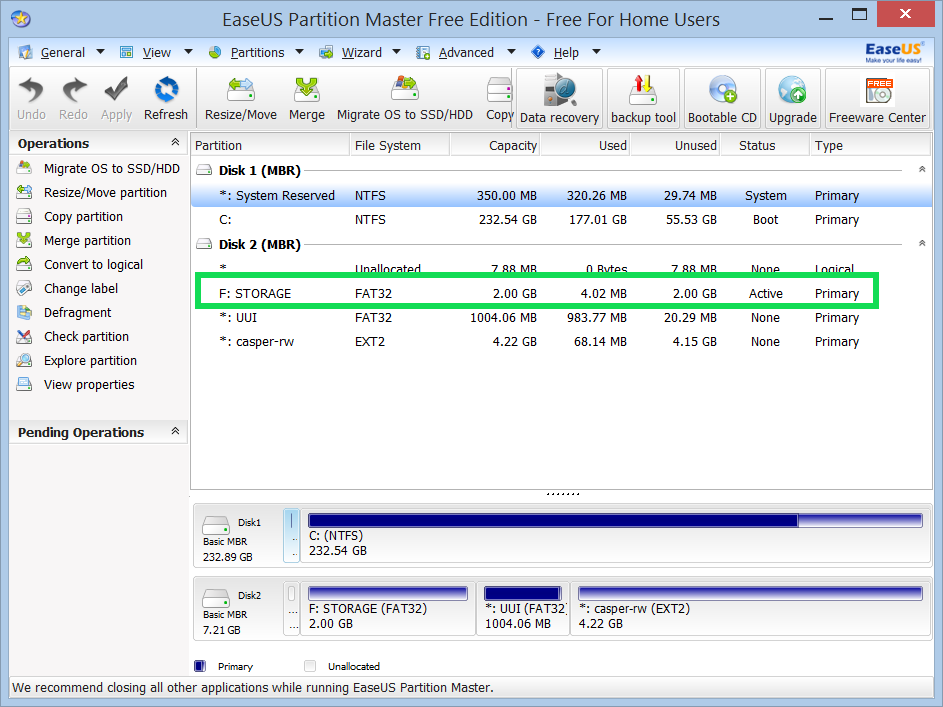Expand the dropdown arrow beside Help
The width and height of the screenshot is (943, 707).
(x=596, y=52)
